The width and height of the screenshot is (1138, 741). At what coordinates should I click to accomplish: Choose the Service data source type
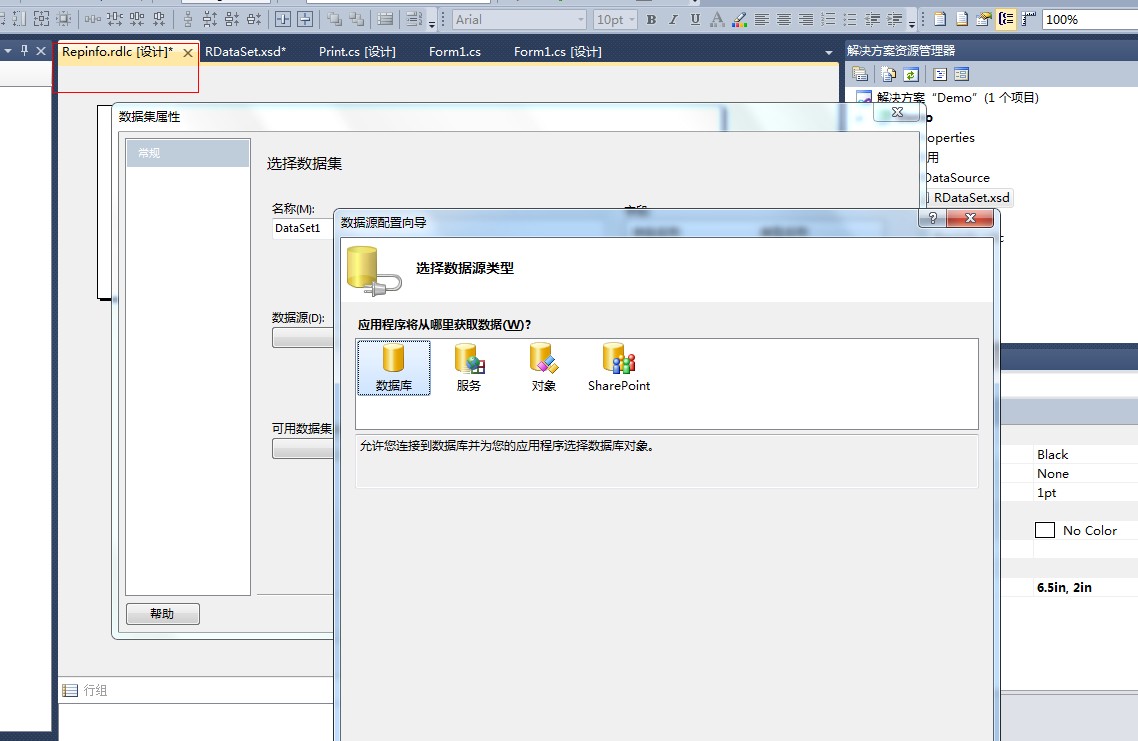[x=469, y=368]
